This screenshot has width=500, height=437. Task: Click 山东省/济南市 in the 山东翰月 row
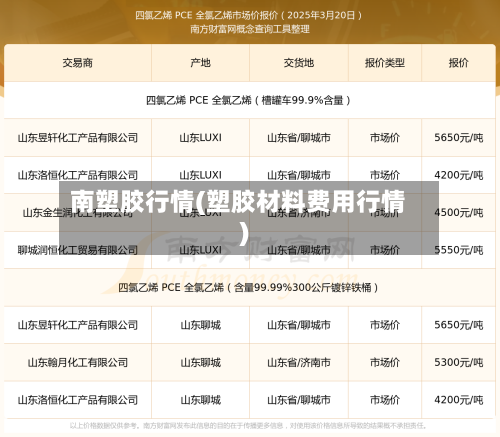coord(299,362)
